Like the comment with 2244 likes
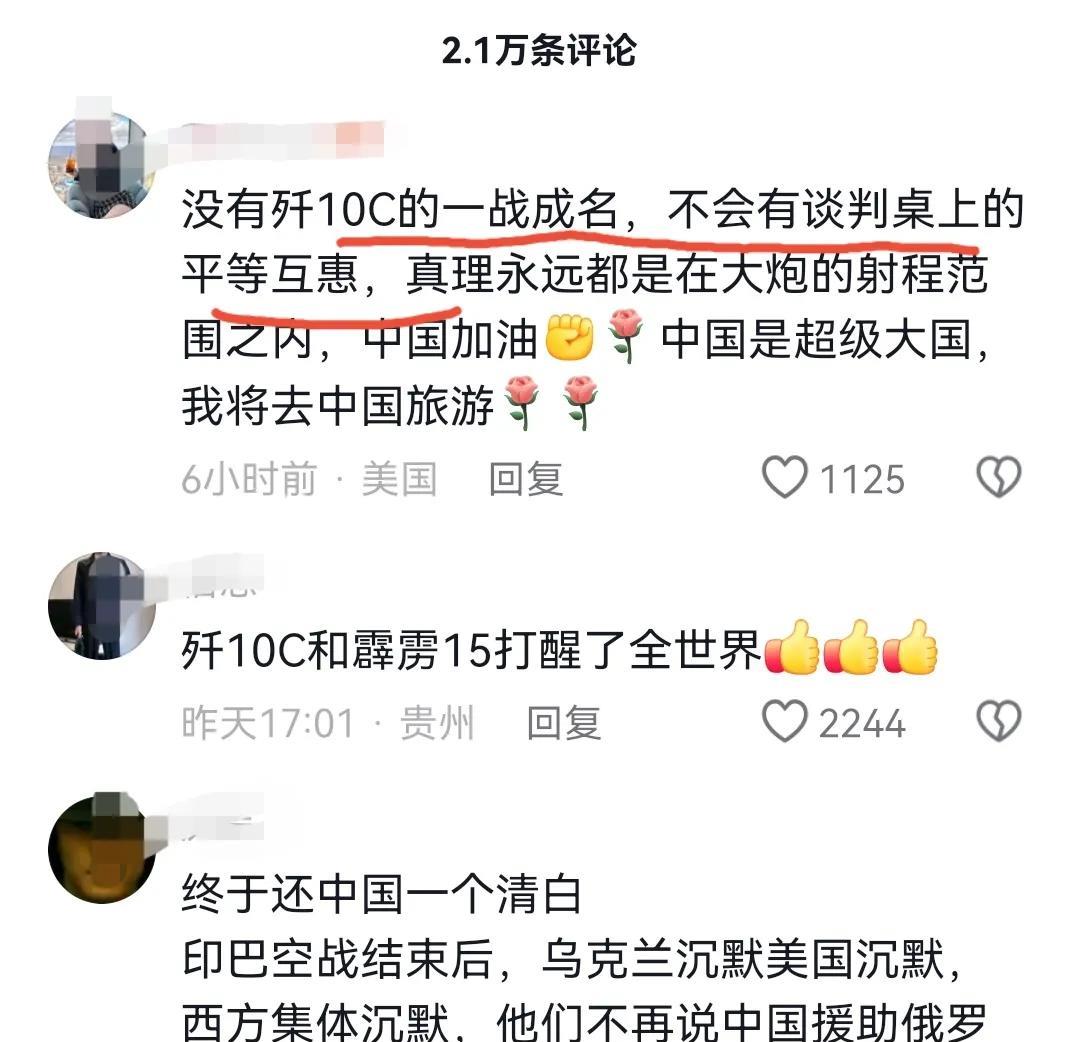The height and width of the screenshot is (1042, 1080). click(x=785, y=721)
